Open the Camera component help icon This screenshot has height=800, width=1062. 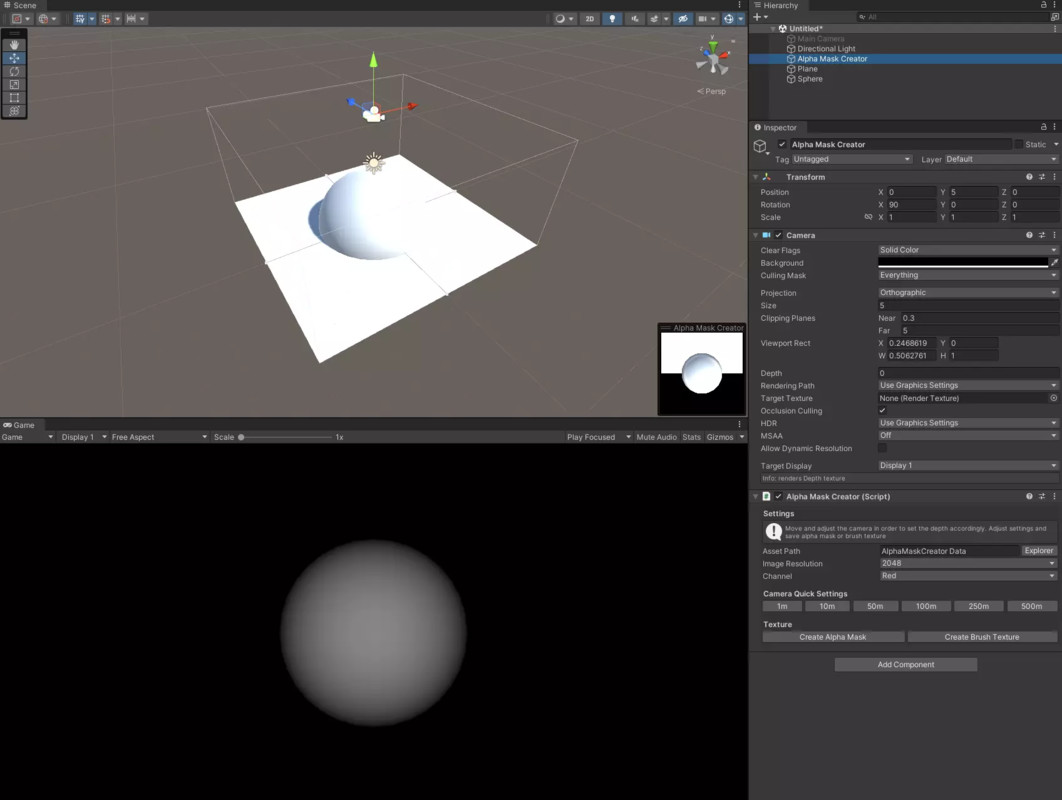tap(1029, 235)
